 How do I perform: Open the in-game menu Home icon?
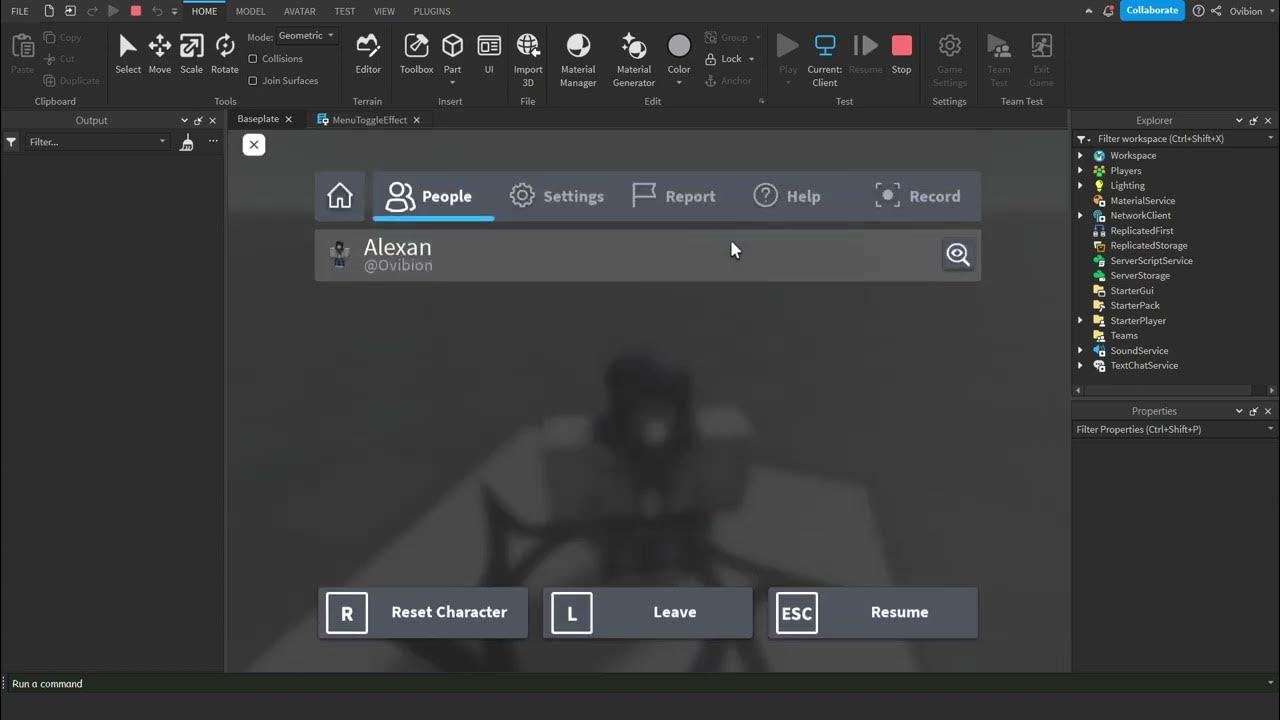coord(340,196)
